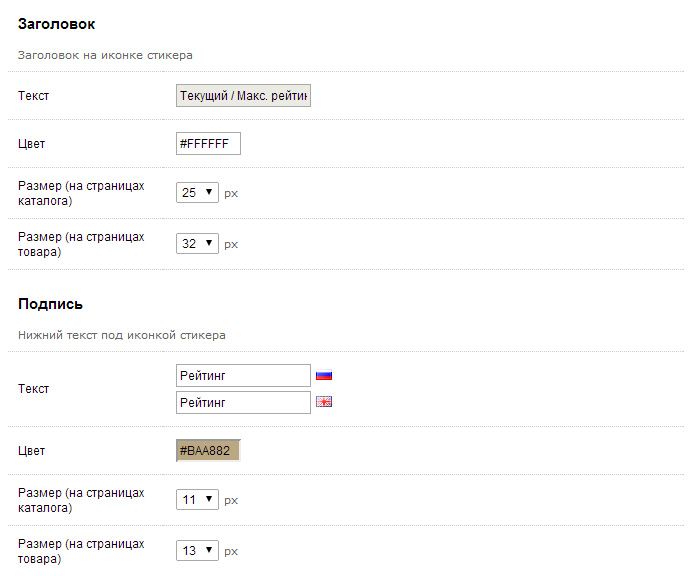Click the British flag icon beside caption text
692x576 pixels.
coord(323,402)
